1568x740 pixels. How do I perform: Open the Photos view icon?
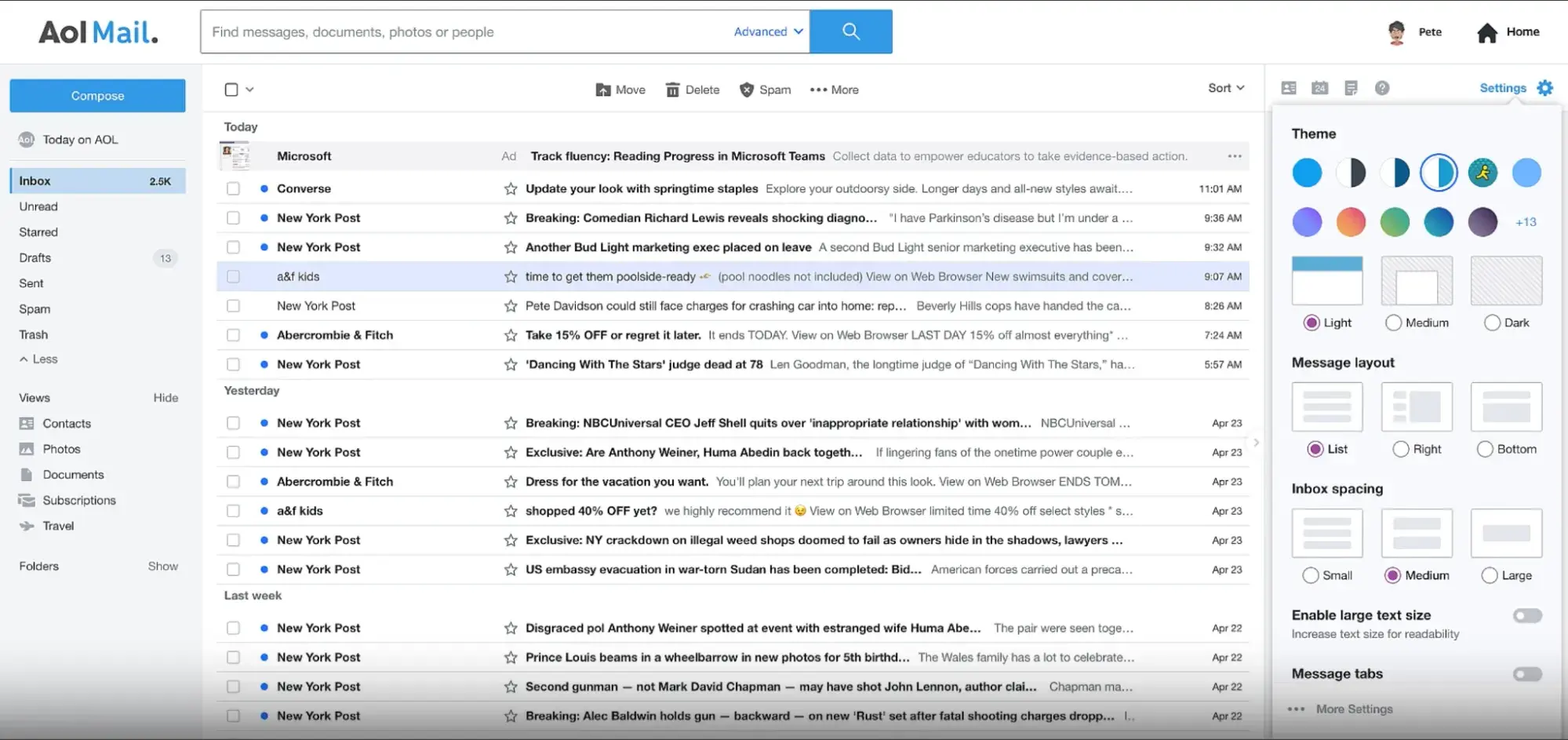click(x=27, y=449)
